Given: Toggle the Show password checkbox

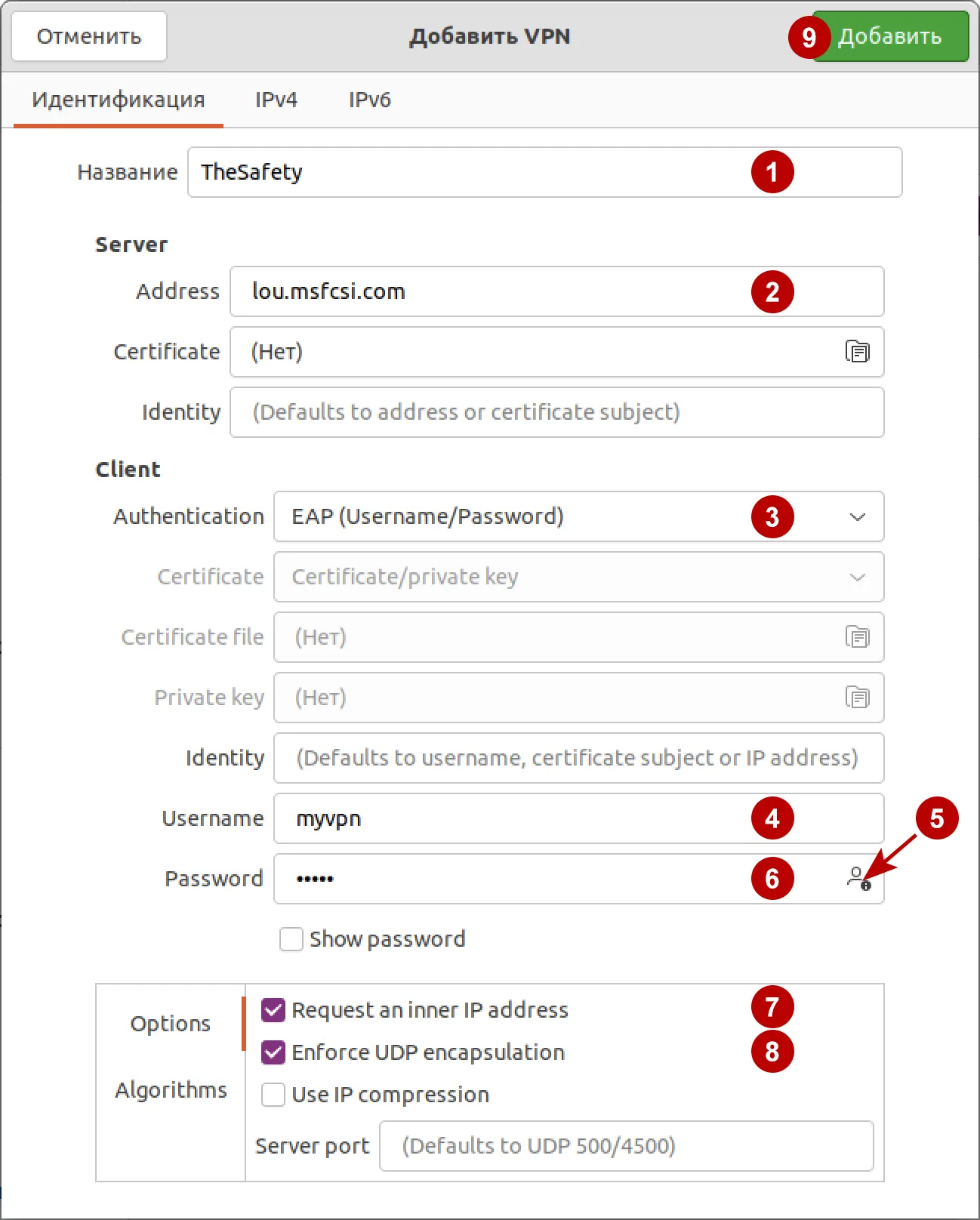Looking at the screenshot, I should [x=291, y=939].
